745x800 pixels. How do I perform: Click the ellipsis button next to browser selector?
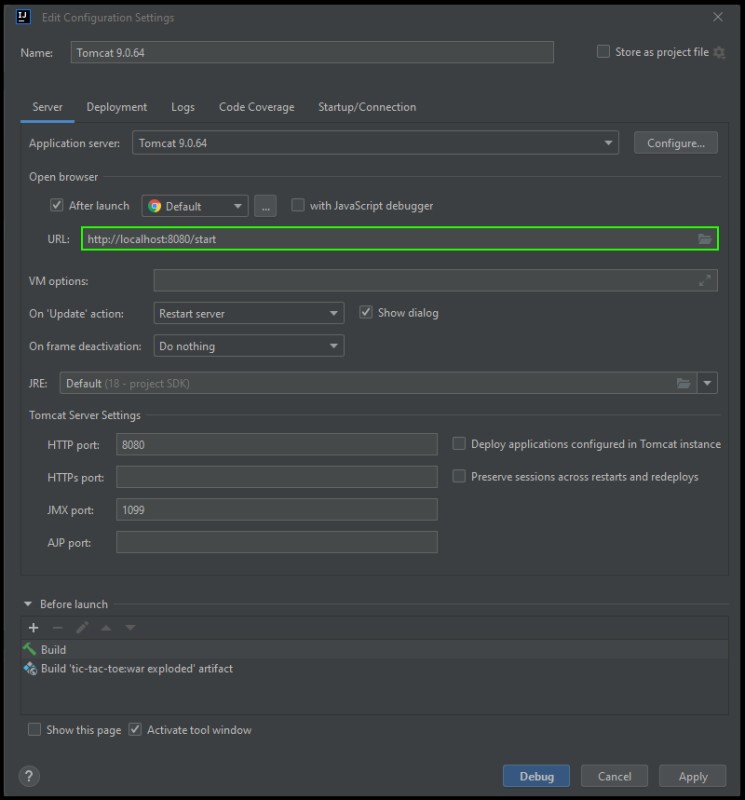tap(264, 206)
